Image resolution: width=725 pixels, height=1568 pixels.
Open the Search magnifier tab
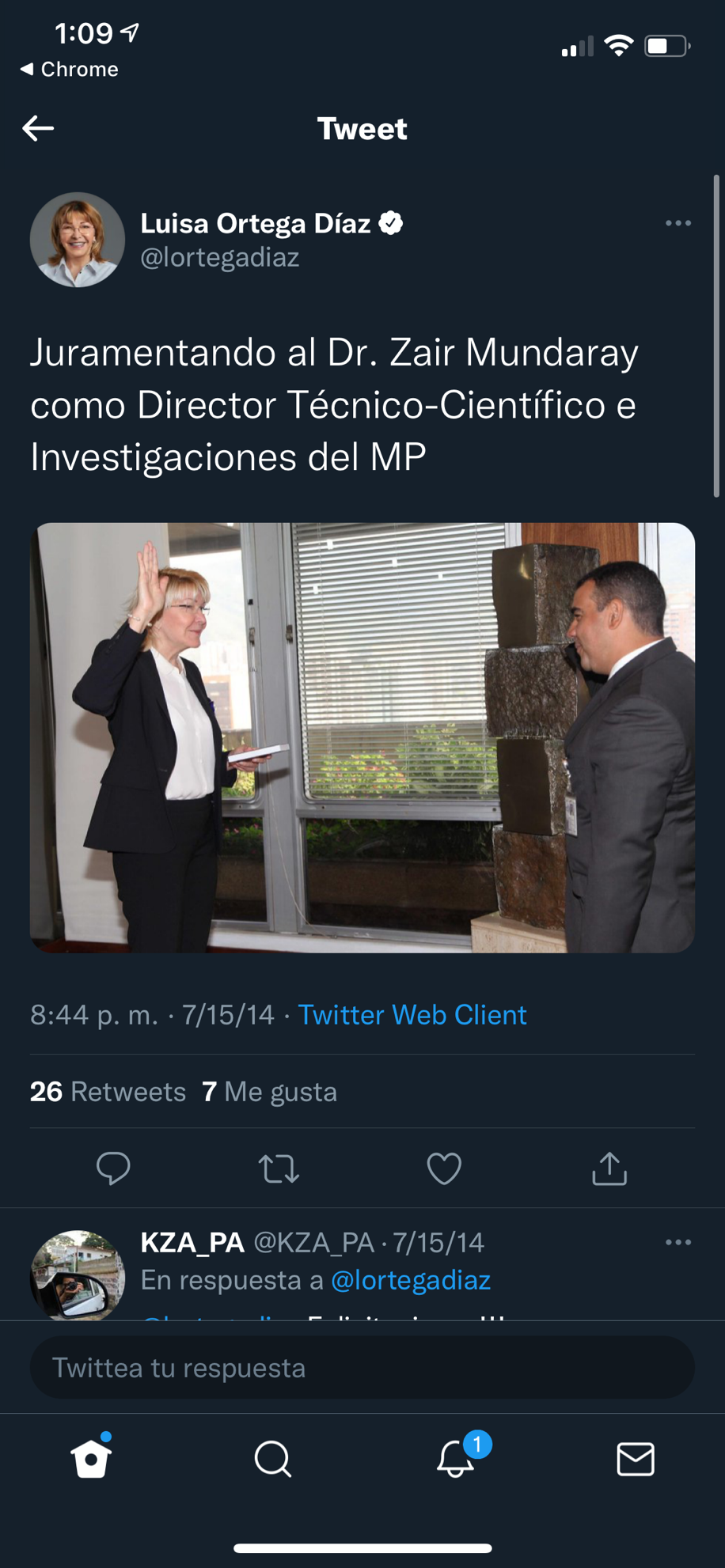click(273, 1459)
